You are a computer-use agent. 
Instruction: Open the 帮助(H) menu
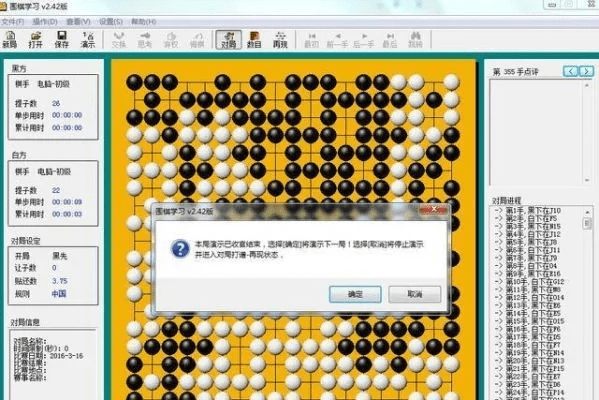click(144, 22)
